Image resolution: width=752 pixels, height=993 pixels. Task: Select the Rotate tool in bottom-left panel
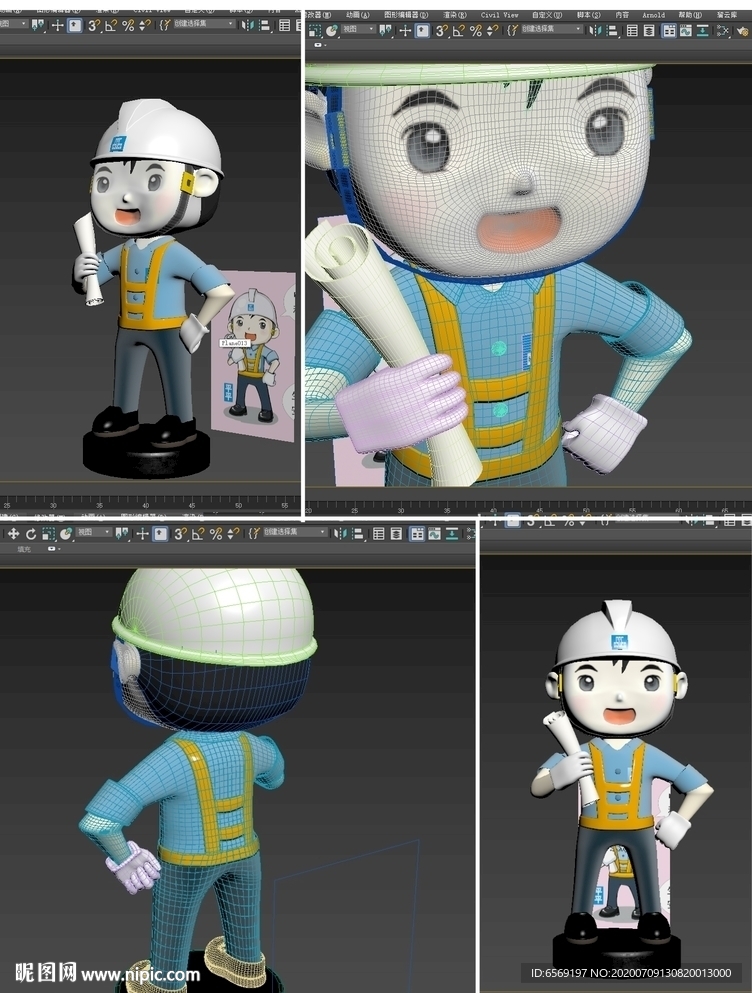click(x=31, y=534)
